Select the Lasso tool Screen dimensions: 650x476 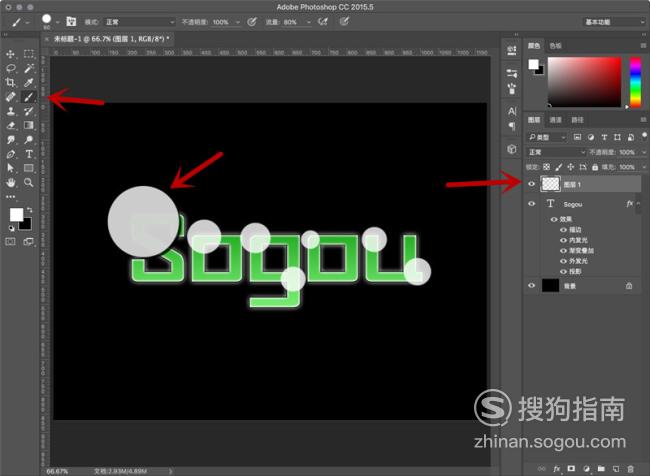[x=11, y=68]
